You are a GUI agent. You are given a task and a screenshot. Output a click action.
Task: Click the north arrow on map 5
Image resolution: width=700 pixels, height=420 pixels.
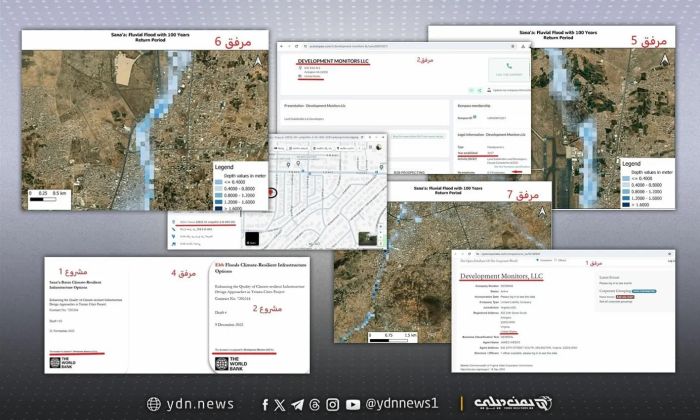(665, 58)
